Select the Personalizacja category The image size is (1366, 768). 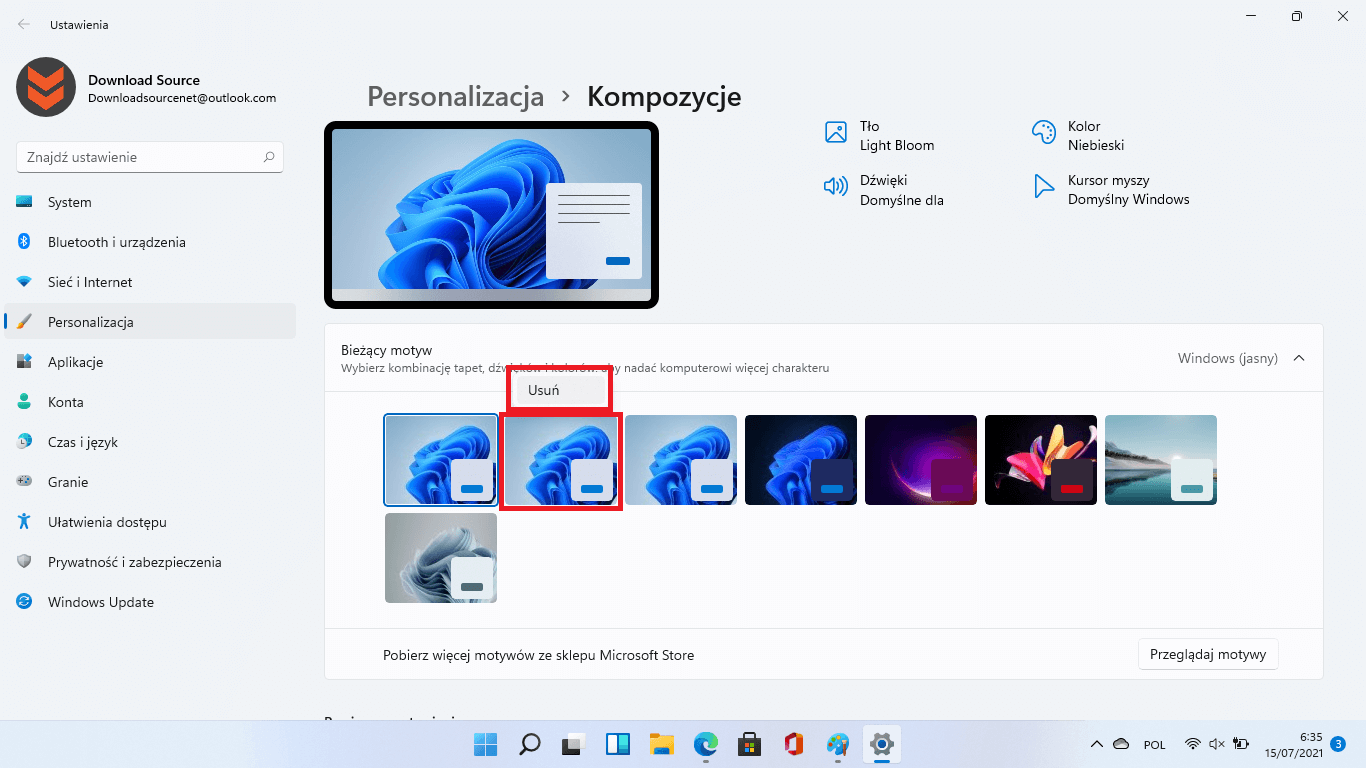[150, 322]
